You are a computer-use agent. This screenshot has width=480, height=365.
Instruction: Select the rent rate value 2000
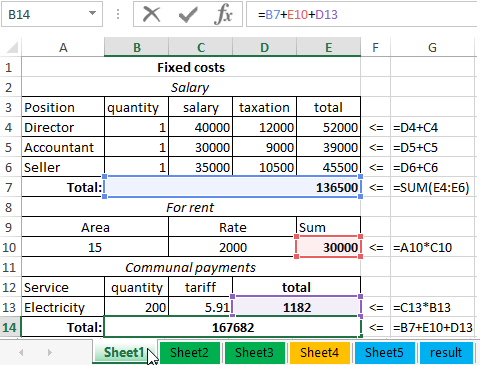point(232,247)
